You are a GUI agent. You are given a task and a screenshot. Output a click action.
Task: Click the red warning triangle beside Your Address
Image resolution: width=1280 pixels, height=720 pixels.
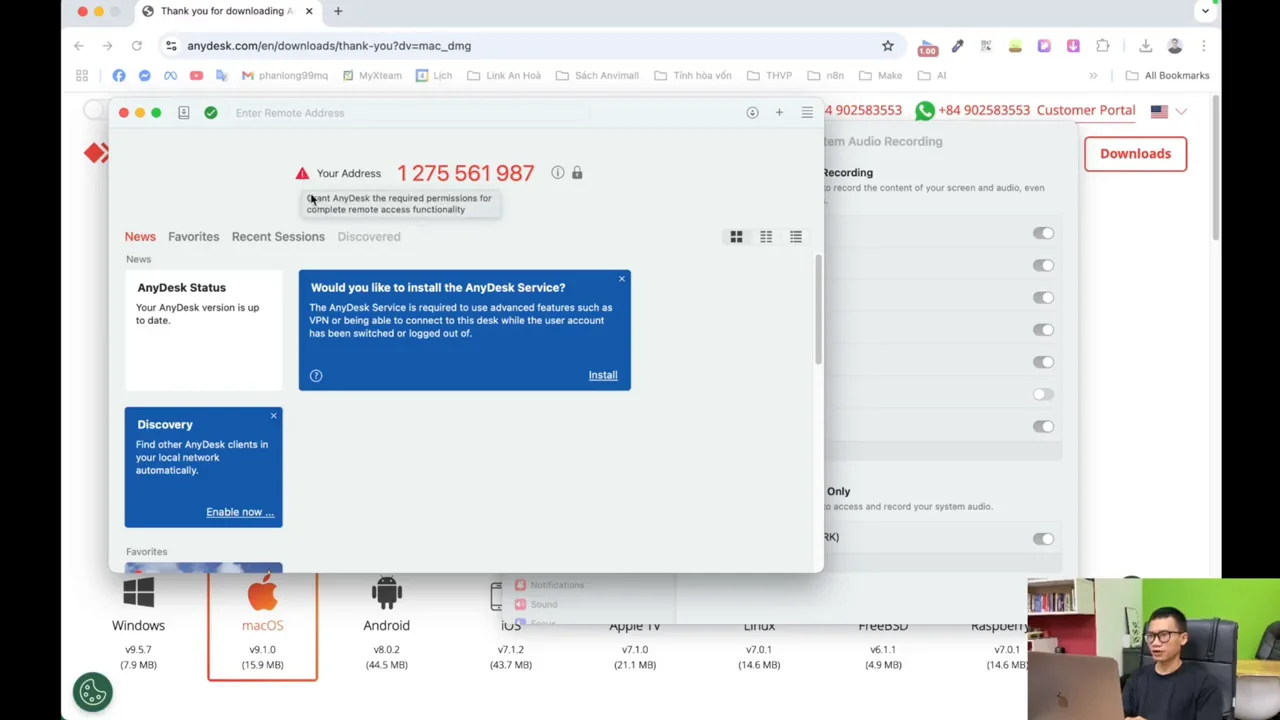point(302,173)
